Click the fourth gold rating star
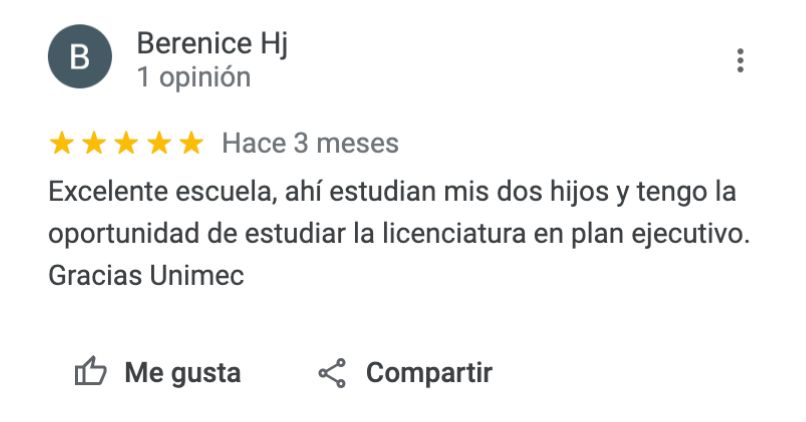Screen dimensions: 806x422 (158, 144)
